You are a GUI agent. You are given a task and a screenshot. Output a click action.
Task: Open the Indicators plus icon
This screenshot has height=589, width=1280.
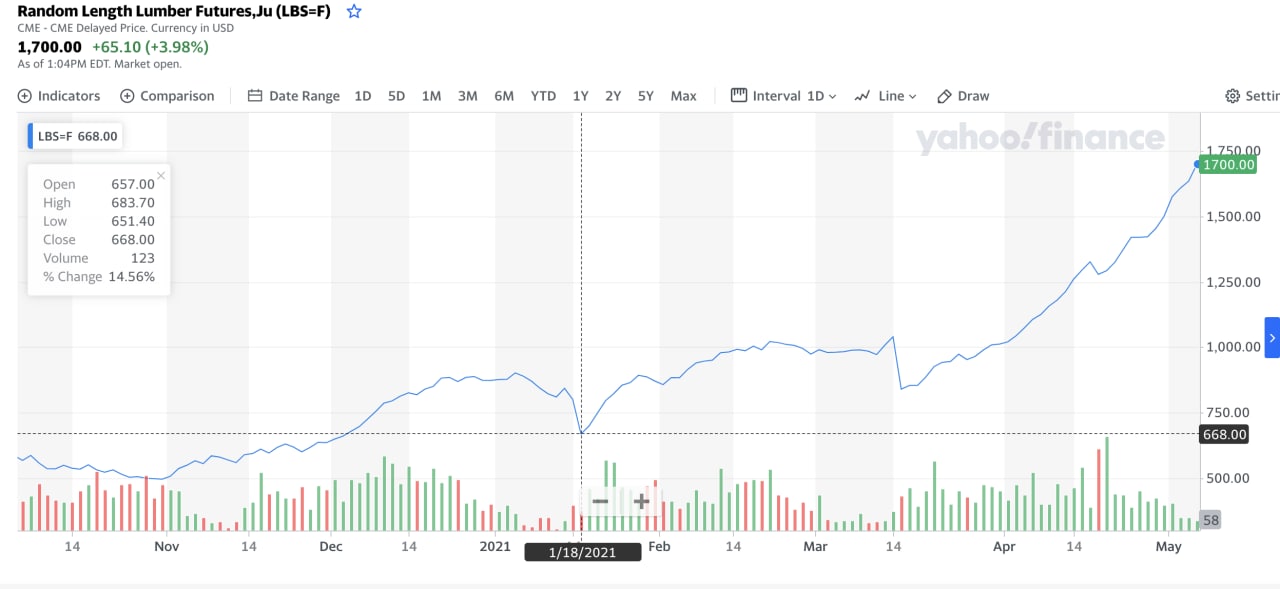pyautogui.click(x=25, y=96)
